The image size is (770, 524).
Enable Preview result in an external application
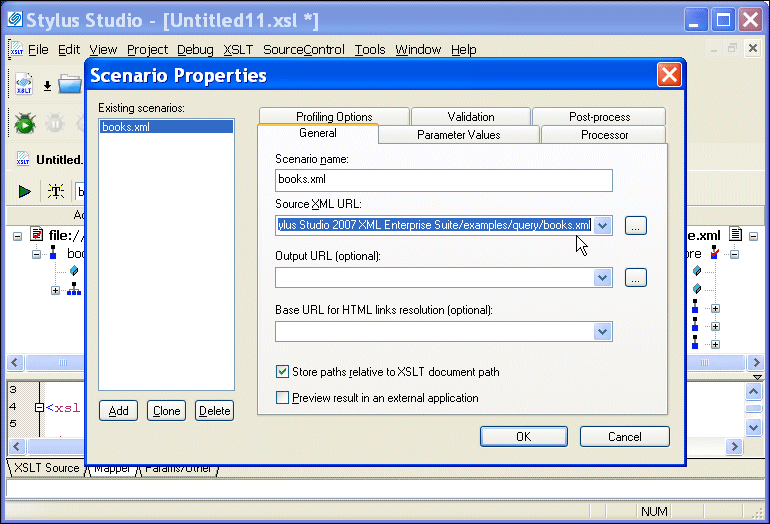pos(282,398)
